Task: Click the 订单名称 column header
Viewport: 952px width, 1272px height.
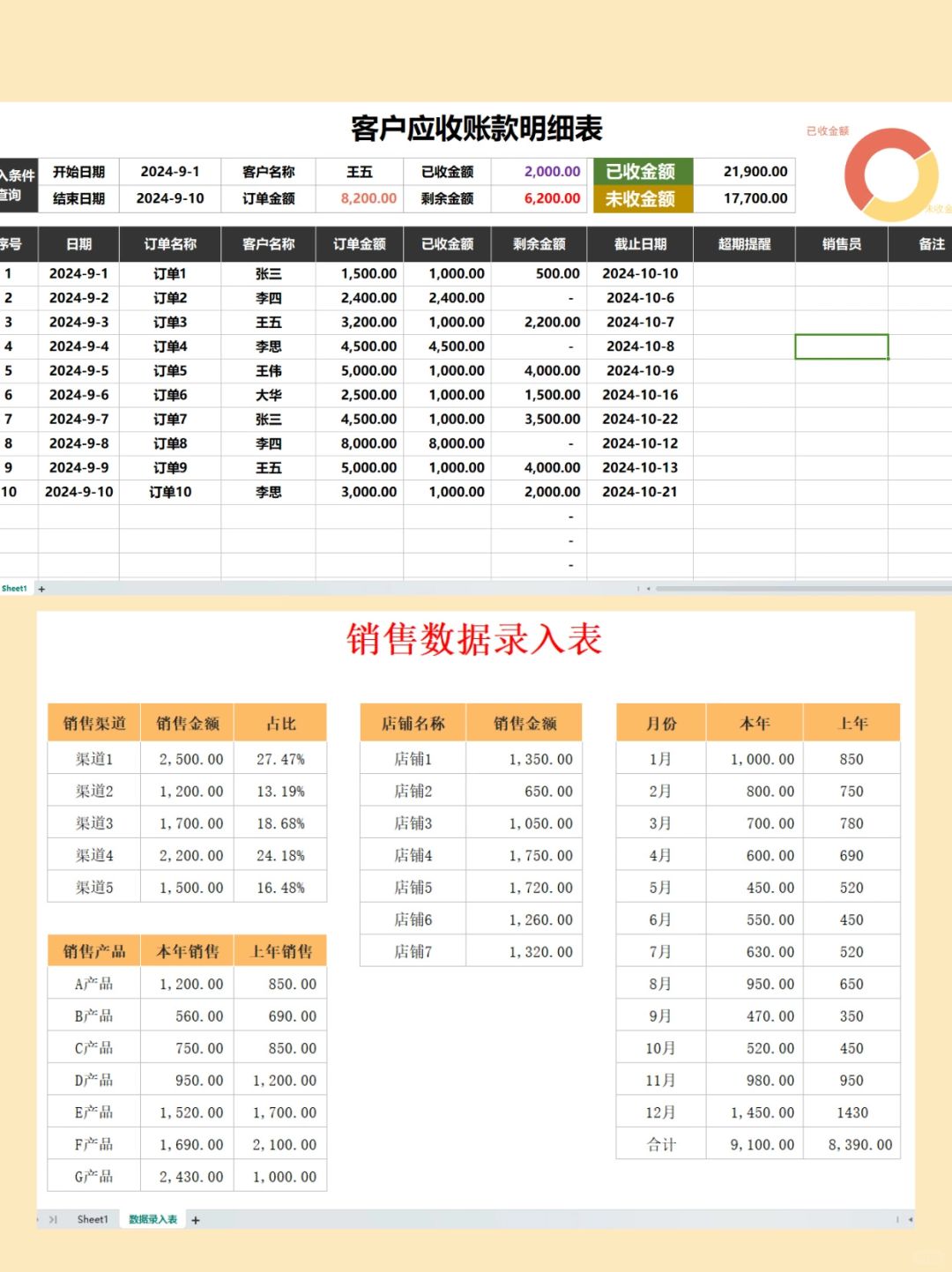Action: coord(170,244)
